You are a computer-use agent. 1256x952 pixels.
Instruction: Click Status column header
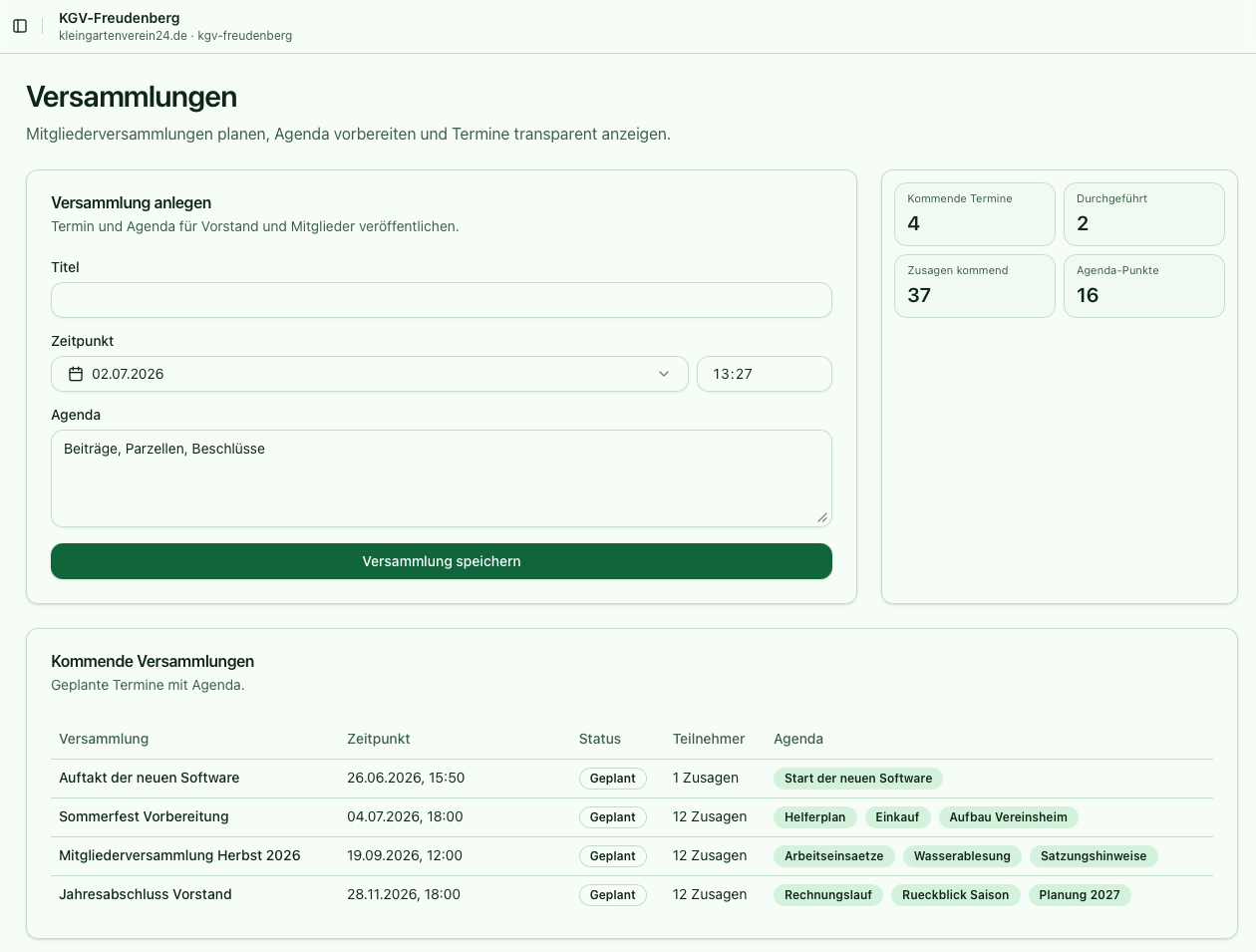pos(600,739)
